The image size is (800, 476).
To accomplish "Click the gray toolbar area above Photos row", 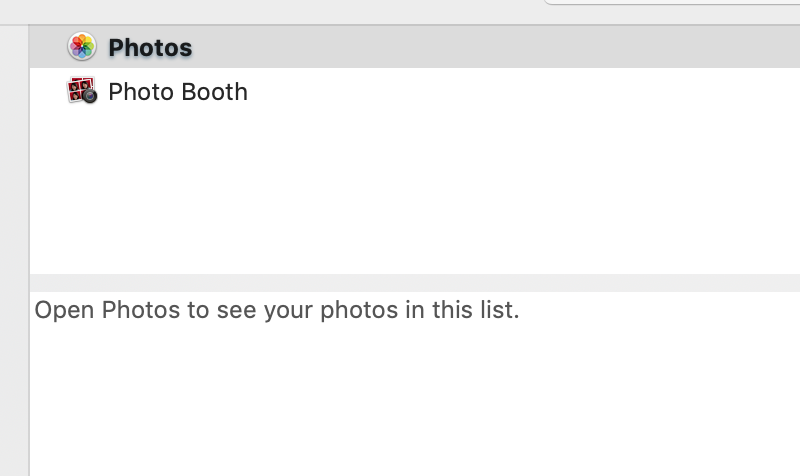I will coord(270,12).
